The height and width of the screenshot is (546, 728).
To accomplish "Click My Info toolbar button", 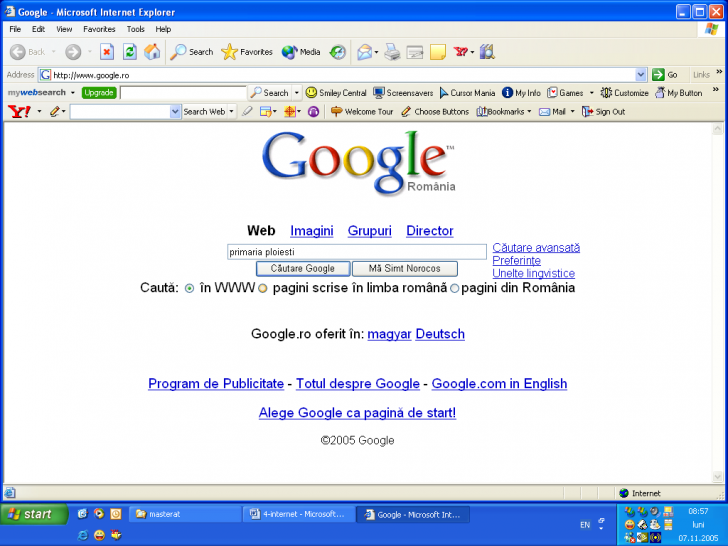I will point(521,92).
